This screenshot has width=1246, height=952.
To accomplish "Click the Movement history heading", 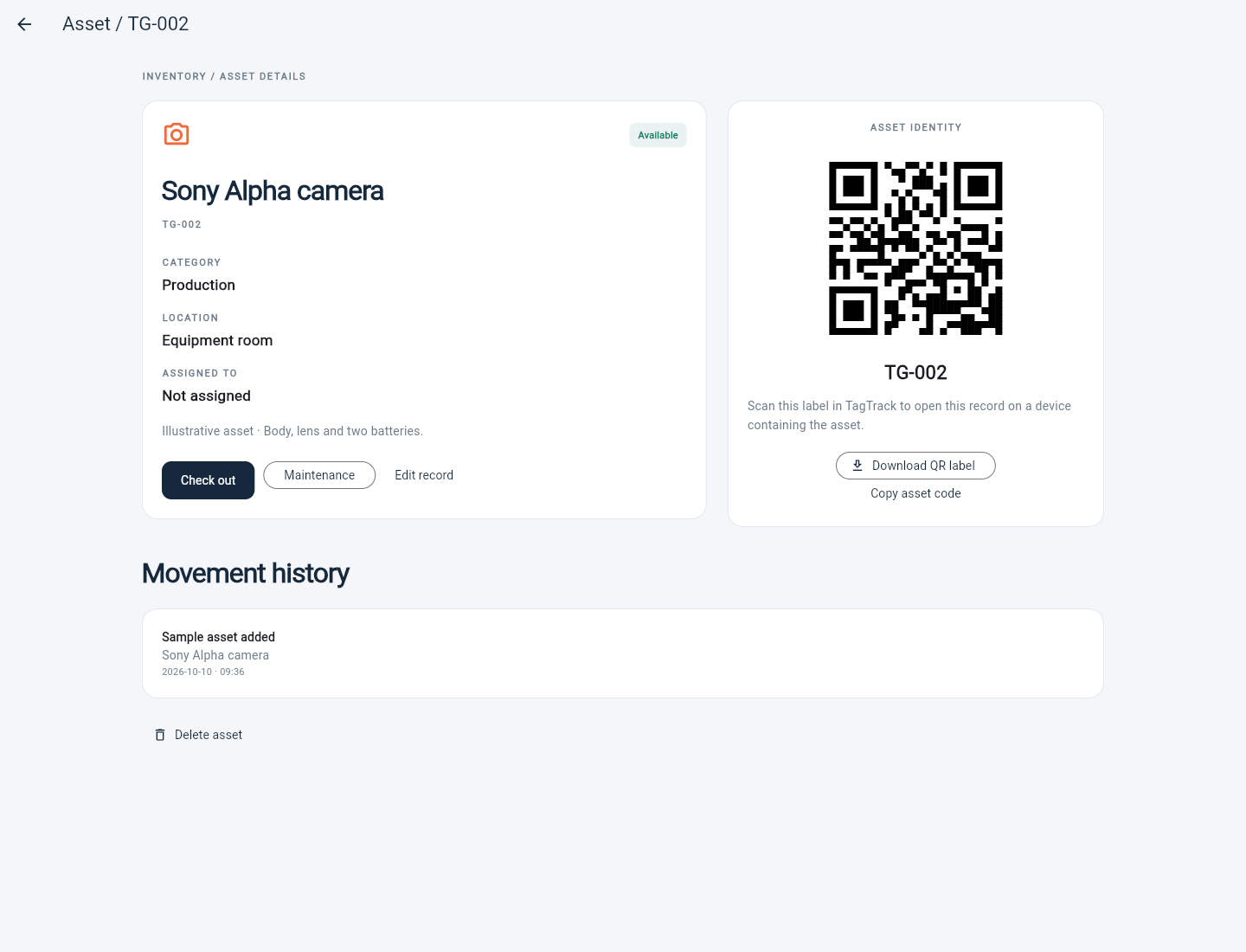I will (246, 573).
